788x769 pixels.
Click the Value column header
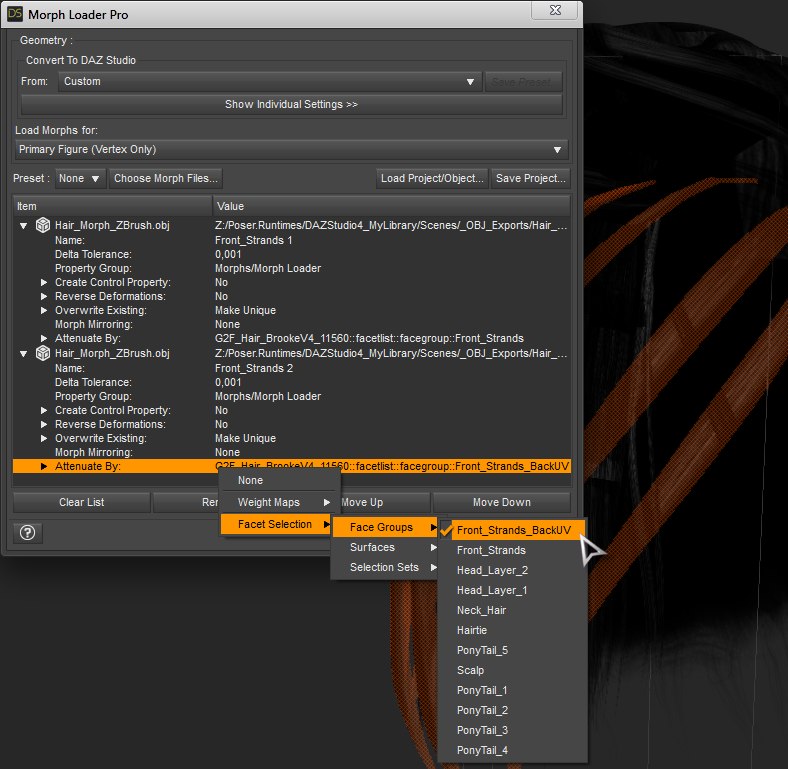[x=391, y=206]
